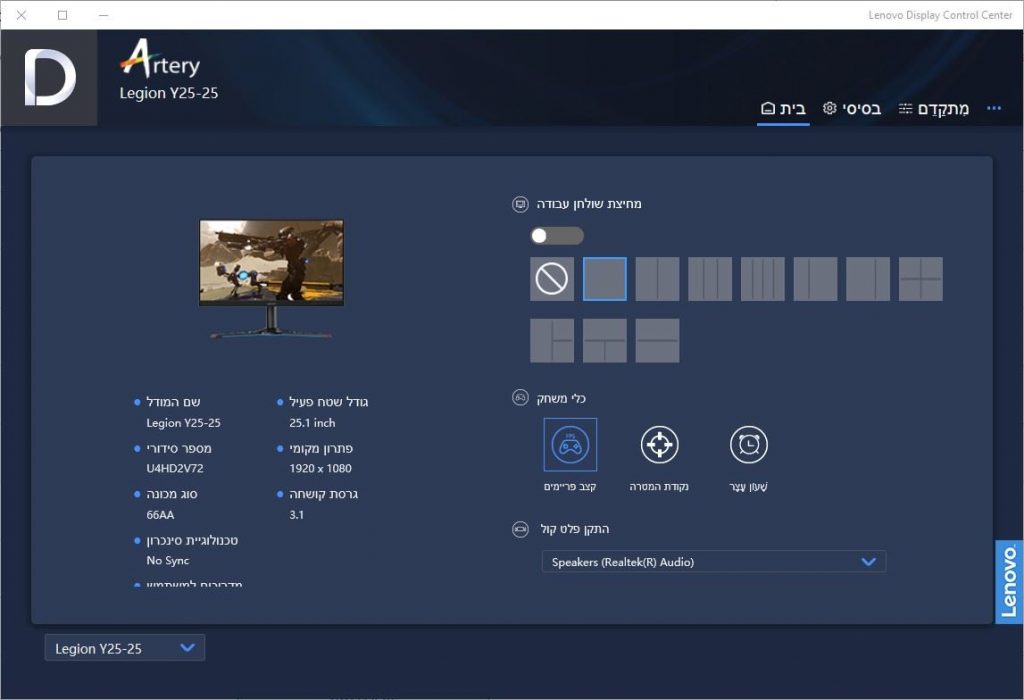Click the "מספר סידורי" serial number label
The image size is (1024, 700).
coord(179,449)
